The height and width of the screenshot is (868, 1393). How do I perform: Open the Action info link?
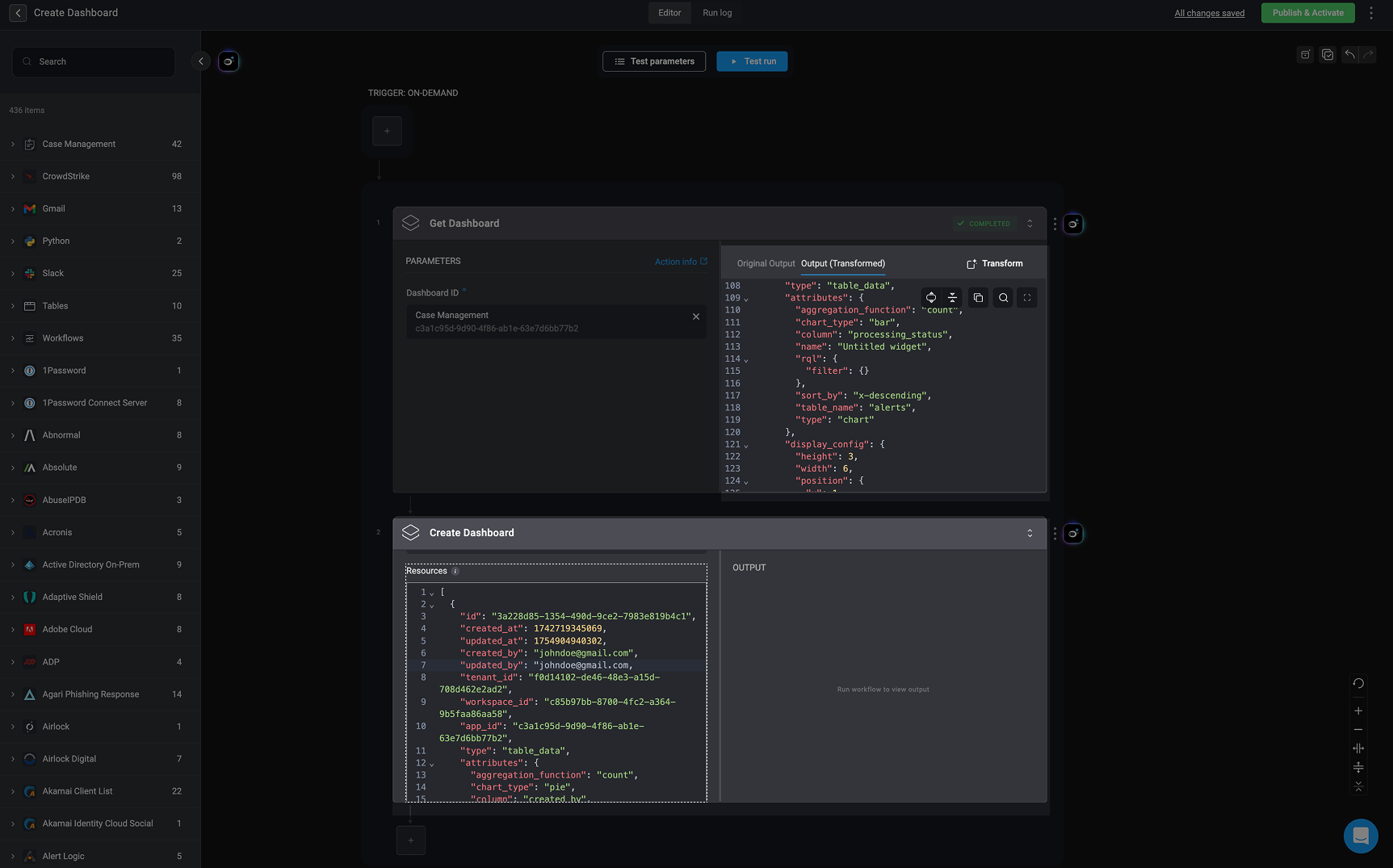click(681, 262)
